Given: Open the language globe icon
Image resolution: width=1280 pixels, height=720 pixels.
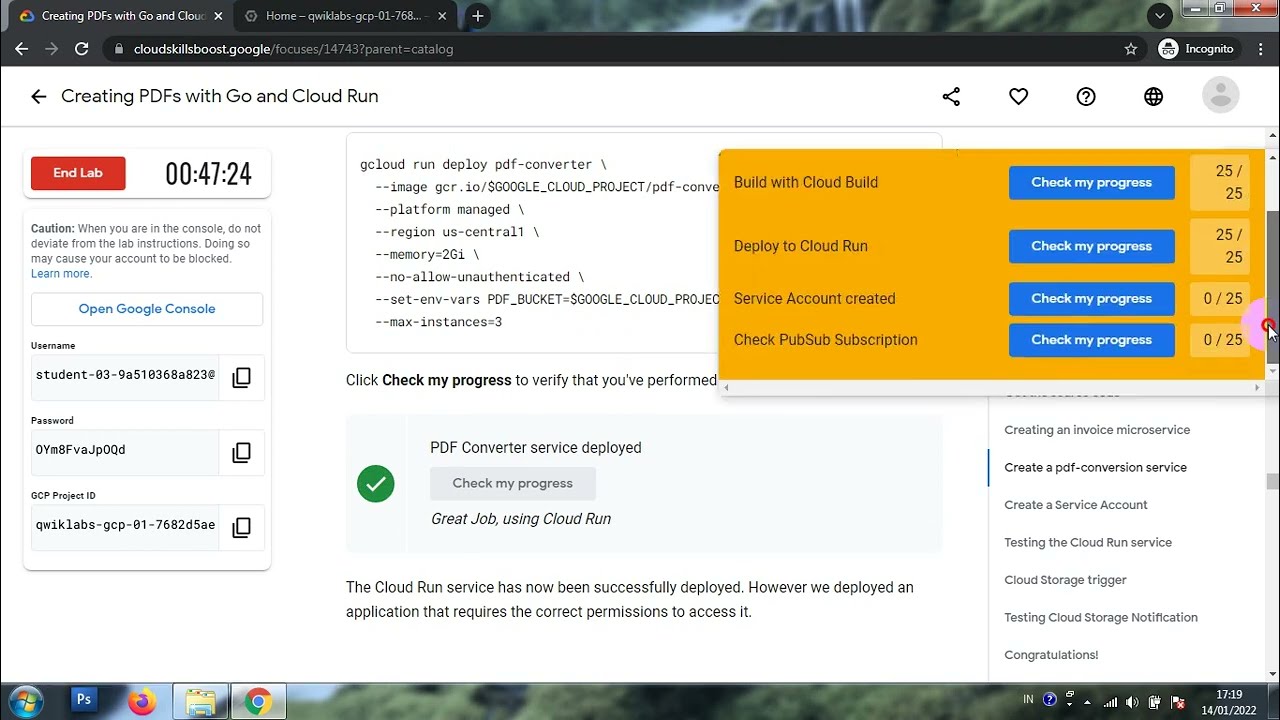Looking at the screenshot, I should point(1153,96).
